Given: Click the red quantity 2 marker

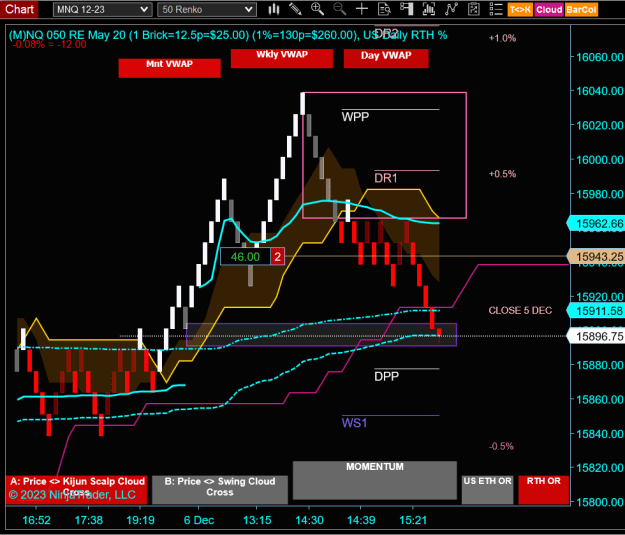Looking at the screenshot, I should tap(277, 256).
